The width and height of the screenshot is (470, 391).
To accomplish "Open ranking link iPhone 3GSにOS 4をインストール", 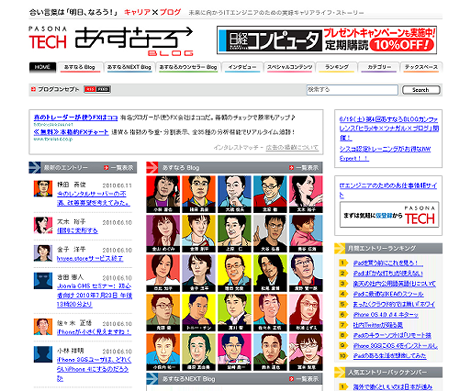I will tap(395, 346).
